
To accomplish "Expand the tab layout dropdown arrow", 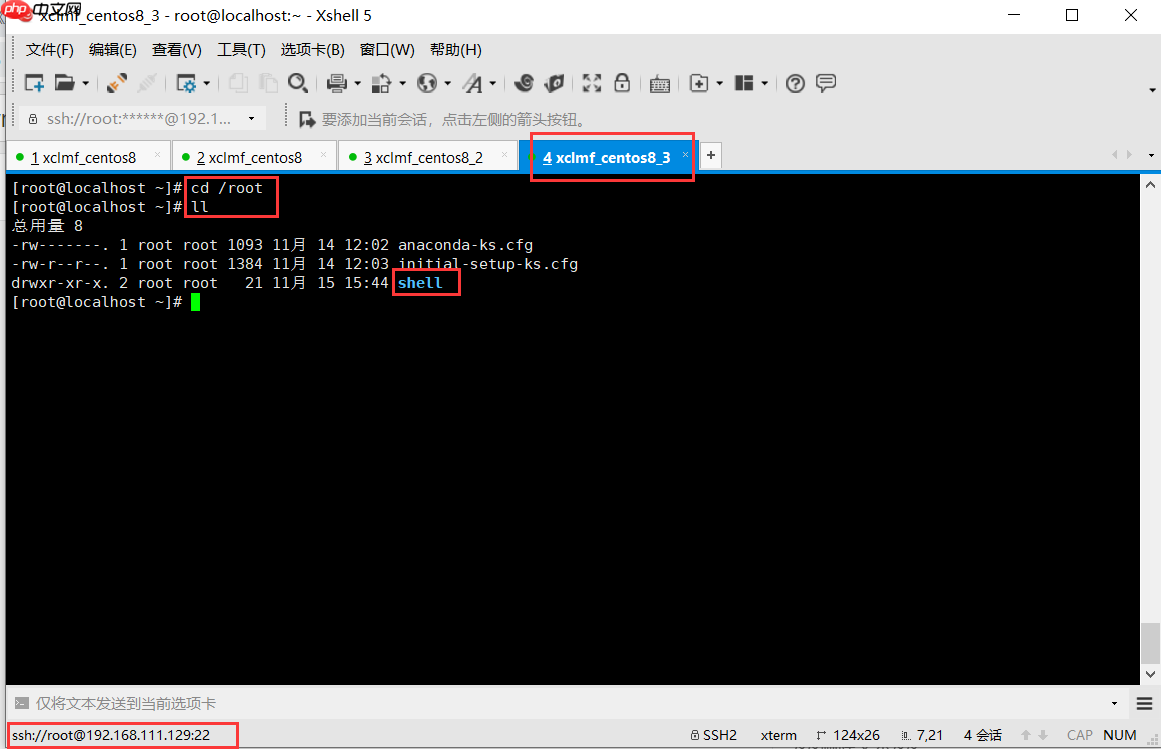I will click(x=764, y=84).
